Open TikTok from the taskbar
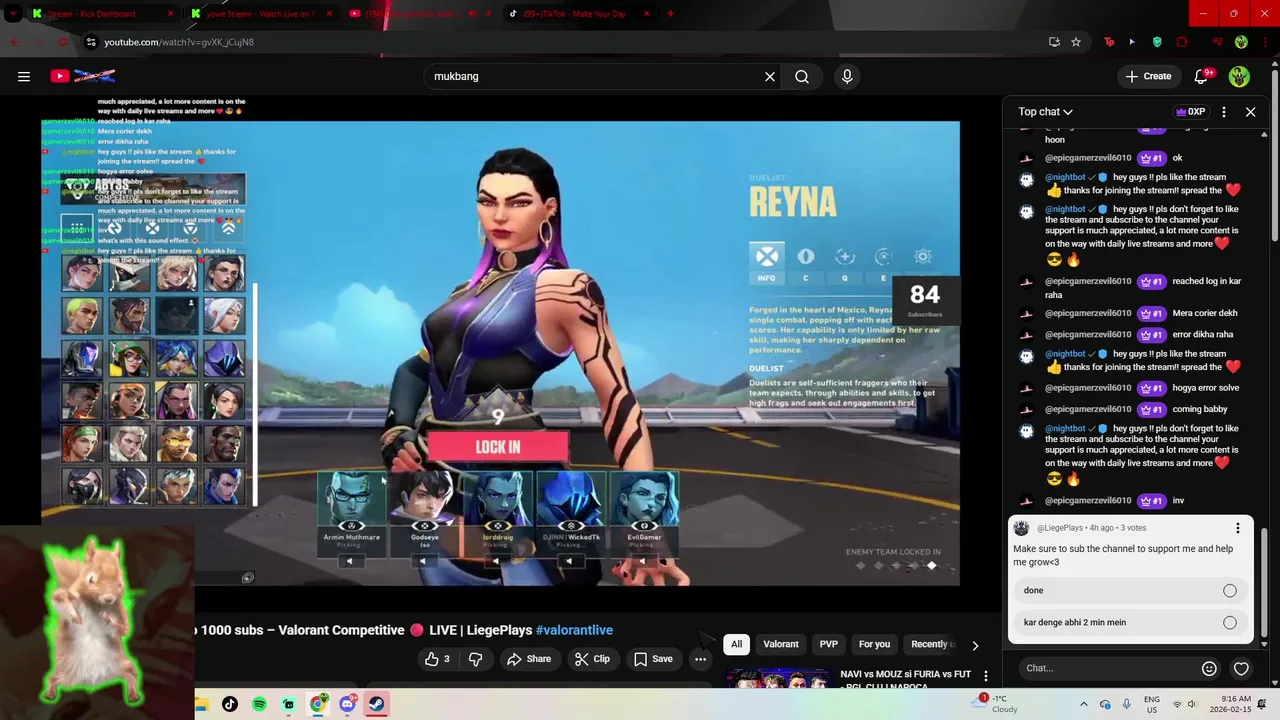Image resolution: width=1280 pixels, height=720 pixels. [230, 704]
